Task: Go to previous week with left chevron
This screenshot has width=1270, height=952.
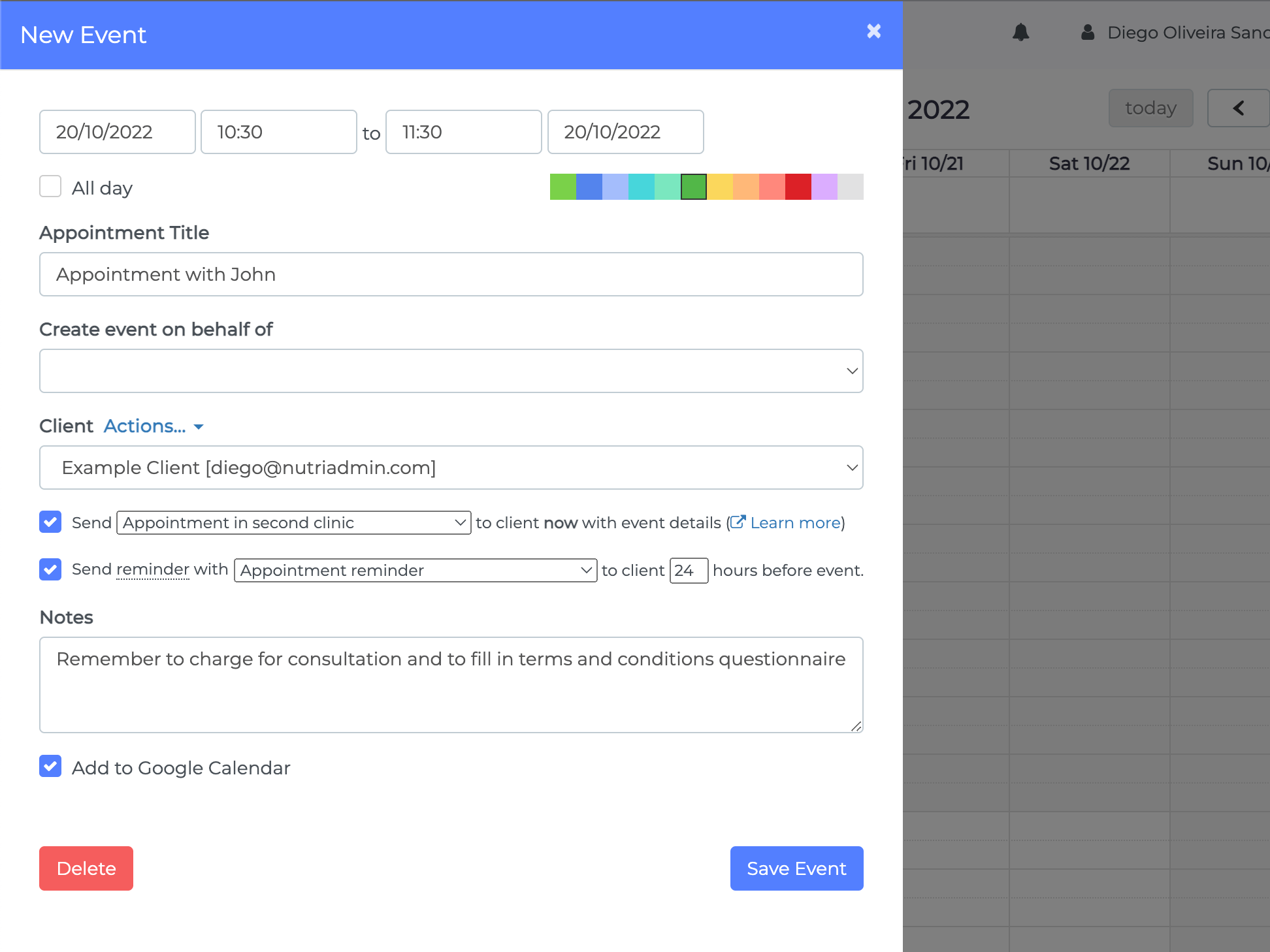Action: (1238, 108)
